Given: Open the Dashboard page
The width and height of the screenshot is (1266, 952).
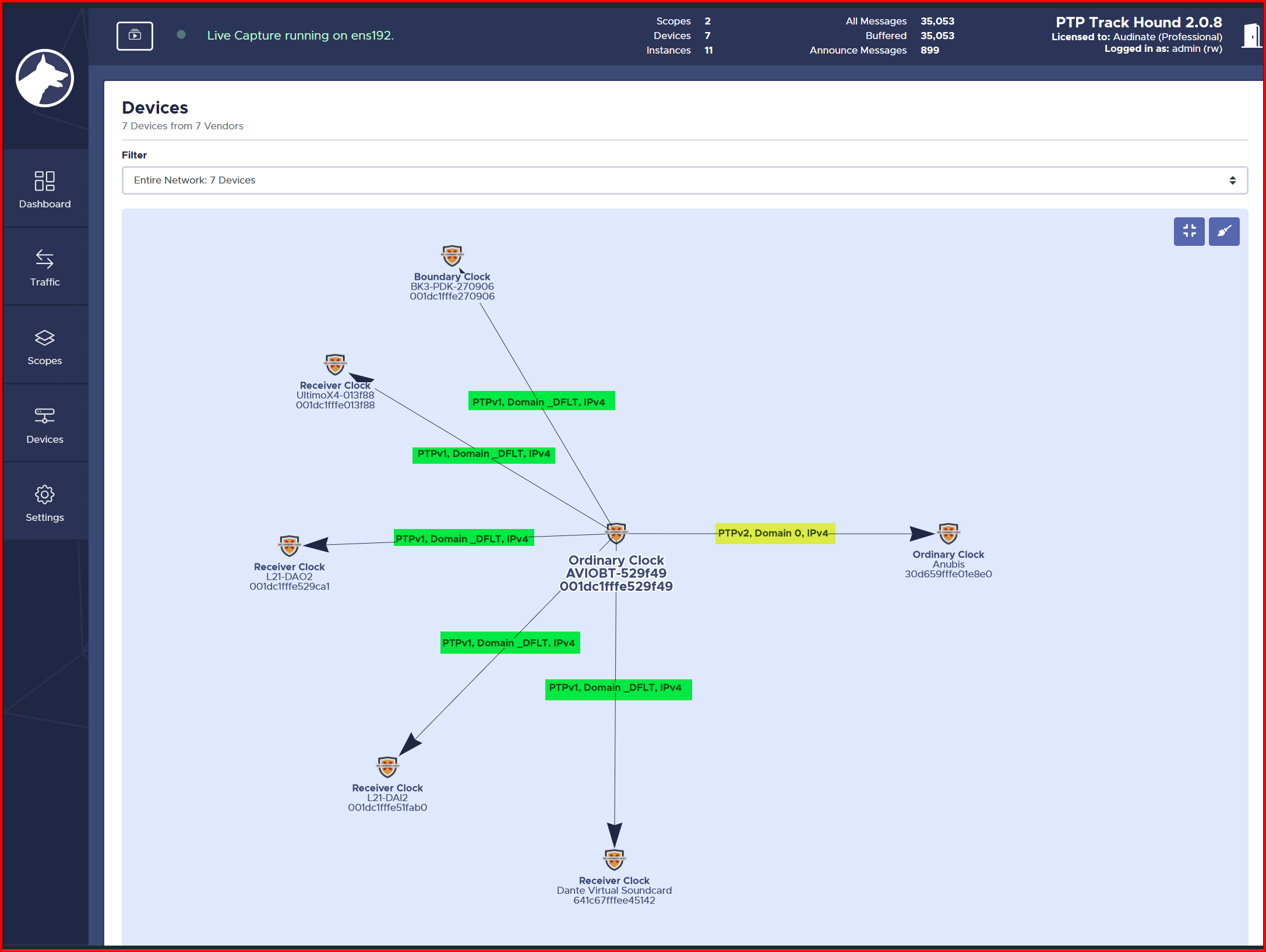Looking at the screenshot, I should pos(45,189).
